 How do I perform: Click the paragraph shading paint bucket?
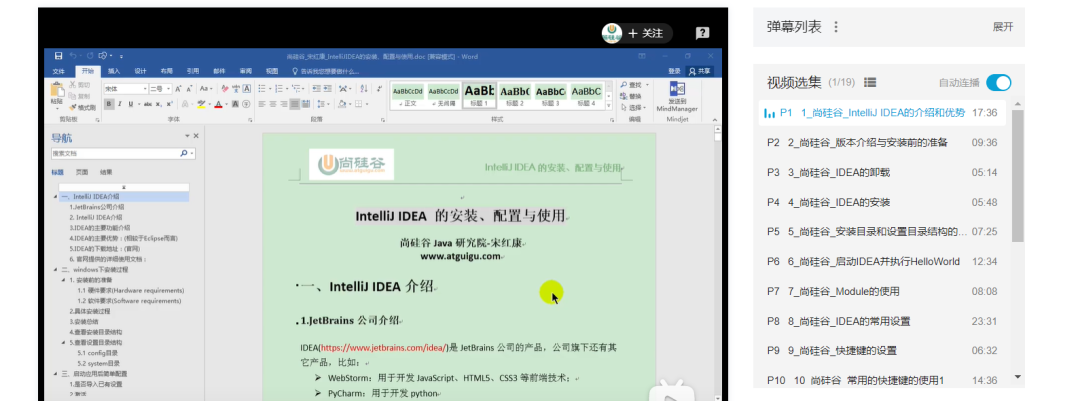(x=342, y=104)
